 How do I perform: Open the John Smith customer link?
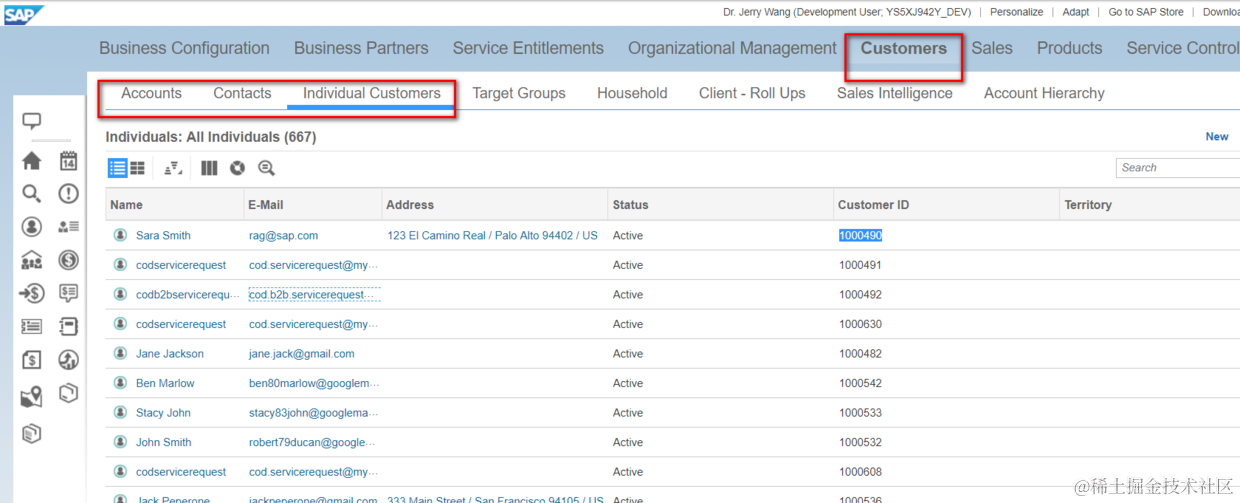tap(163, 442)
